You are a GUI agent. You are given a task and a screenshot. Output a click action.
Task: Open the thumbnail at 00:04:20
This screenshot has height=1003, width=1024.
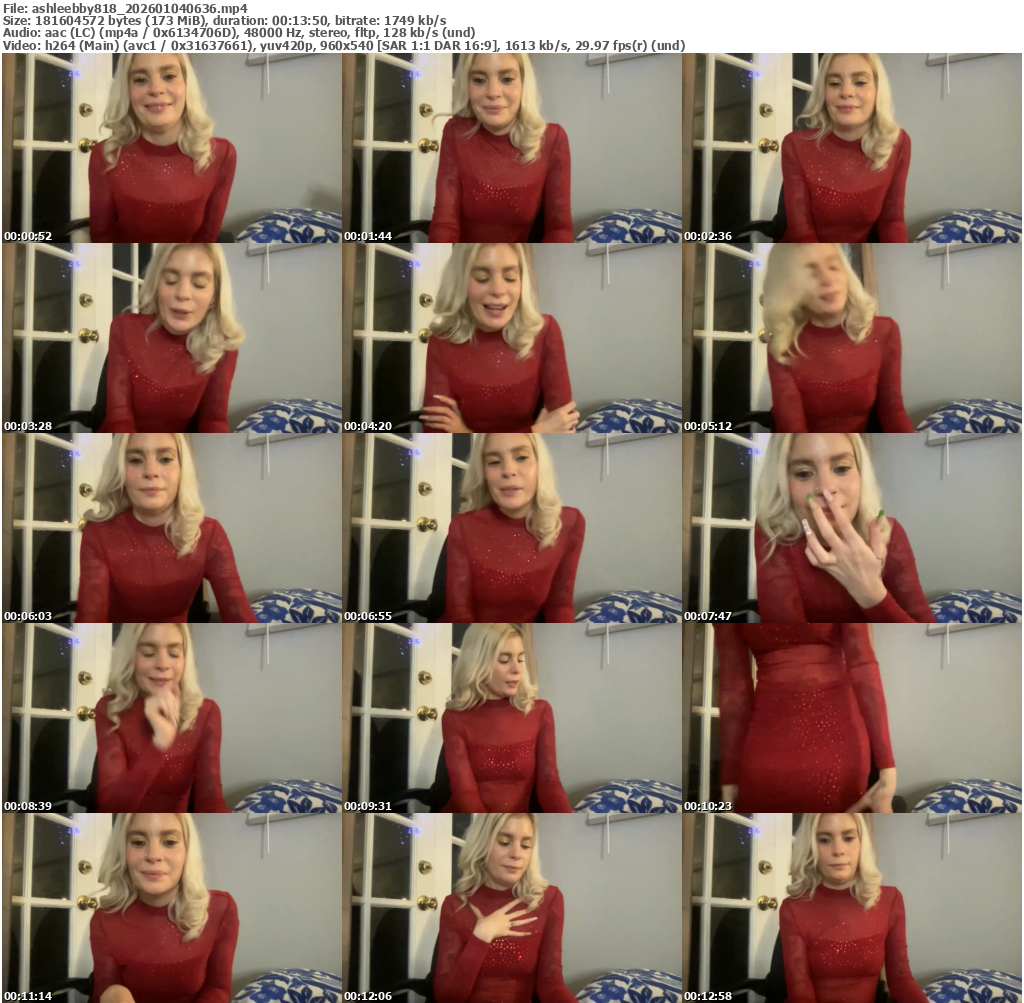pyautogui.click(x=512, y=338)
